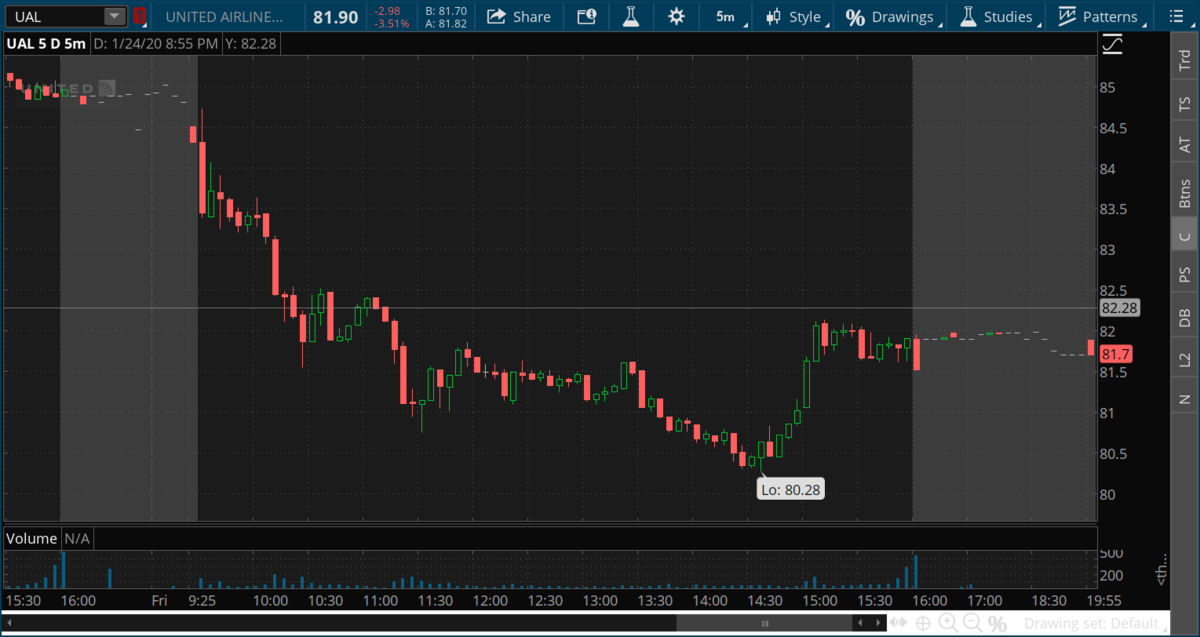This screenshot has height=637, width=1200.
Task: Click the Share button label
Action: pos(531,17)
